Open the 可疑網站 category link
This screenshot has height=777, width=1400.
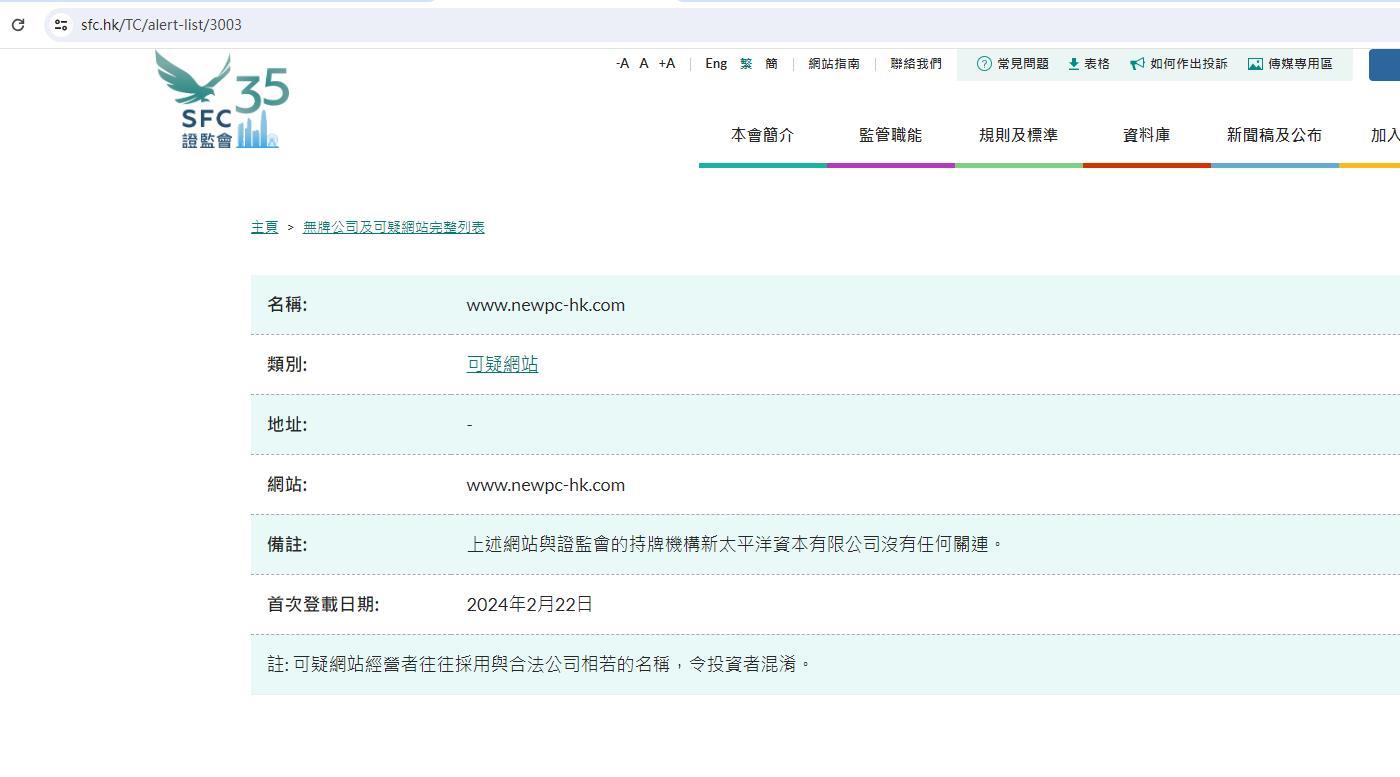pos(502,365)
